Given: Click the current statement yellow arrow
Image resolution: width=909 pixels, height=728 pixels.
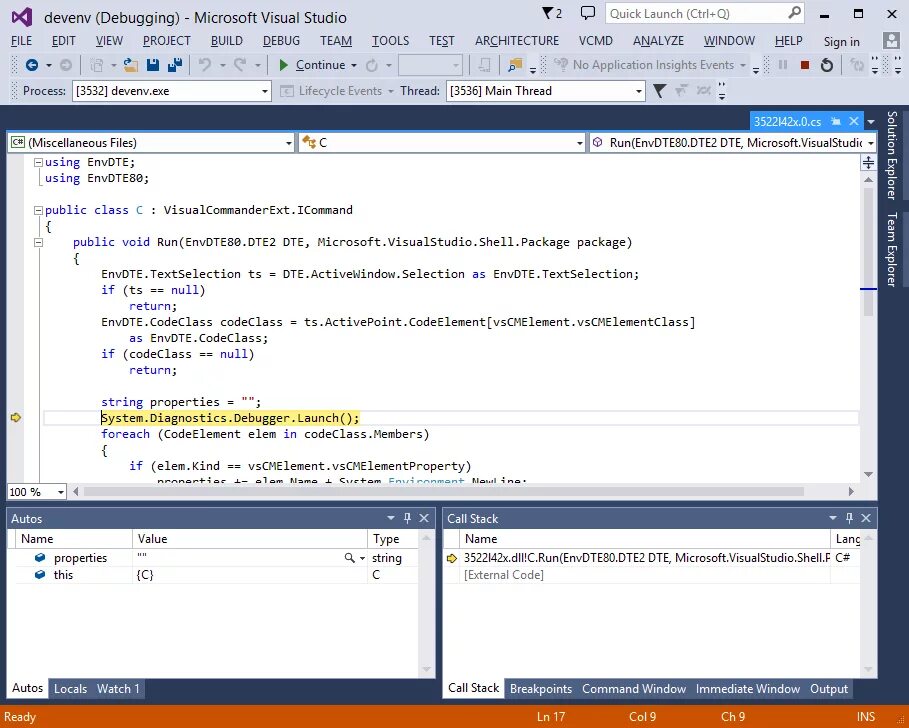Looking at the screenshot, I should [x=16, y=417].
